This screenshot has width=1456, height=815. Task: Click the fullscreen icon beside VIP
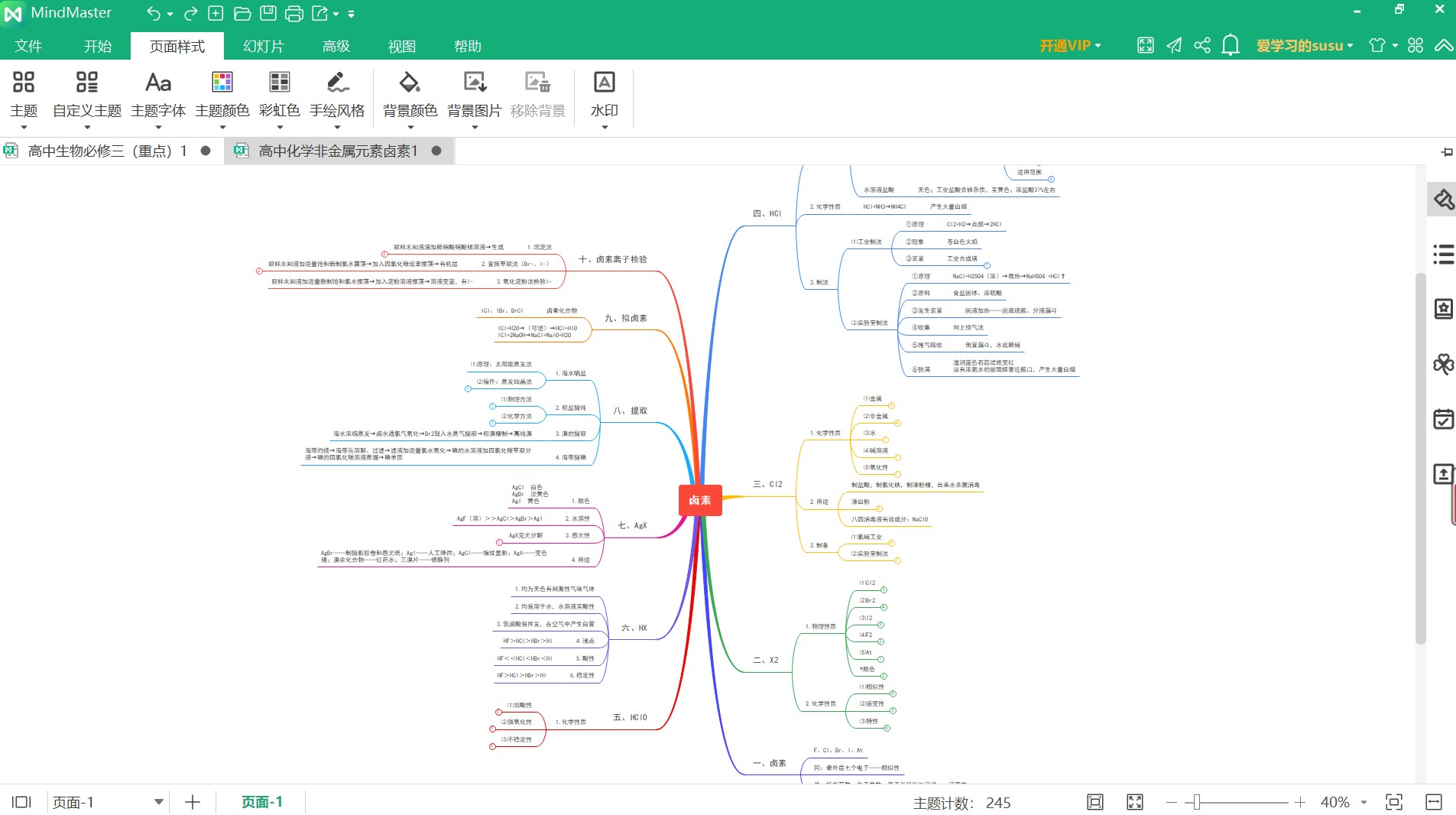click(x=1146, y=45)
